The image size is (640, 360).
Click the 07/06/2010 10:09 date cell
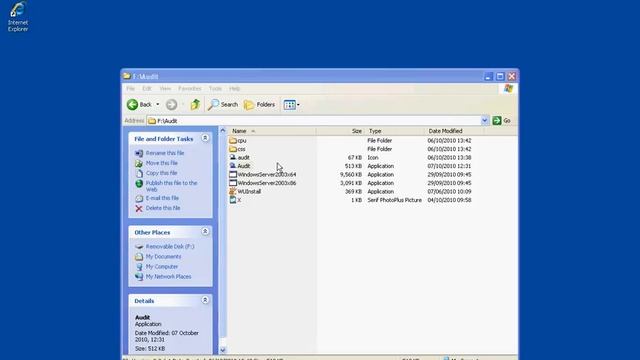(x=449, y=191)
